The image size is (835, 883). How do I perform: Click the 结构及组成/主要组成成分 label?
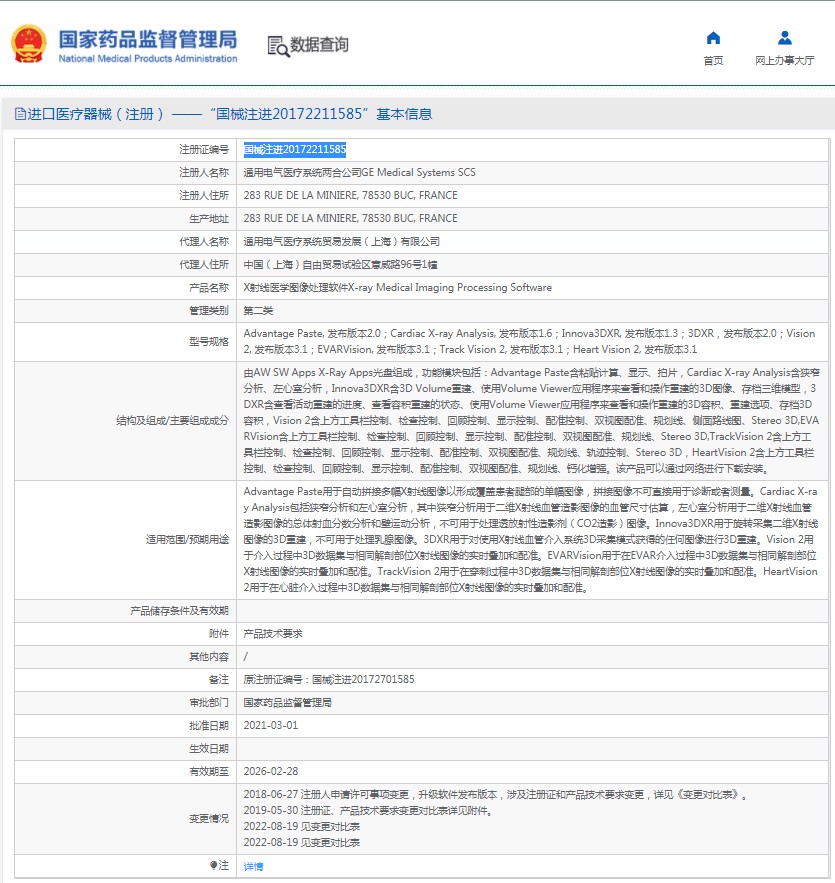(172, 420)
